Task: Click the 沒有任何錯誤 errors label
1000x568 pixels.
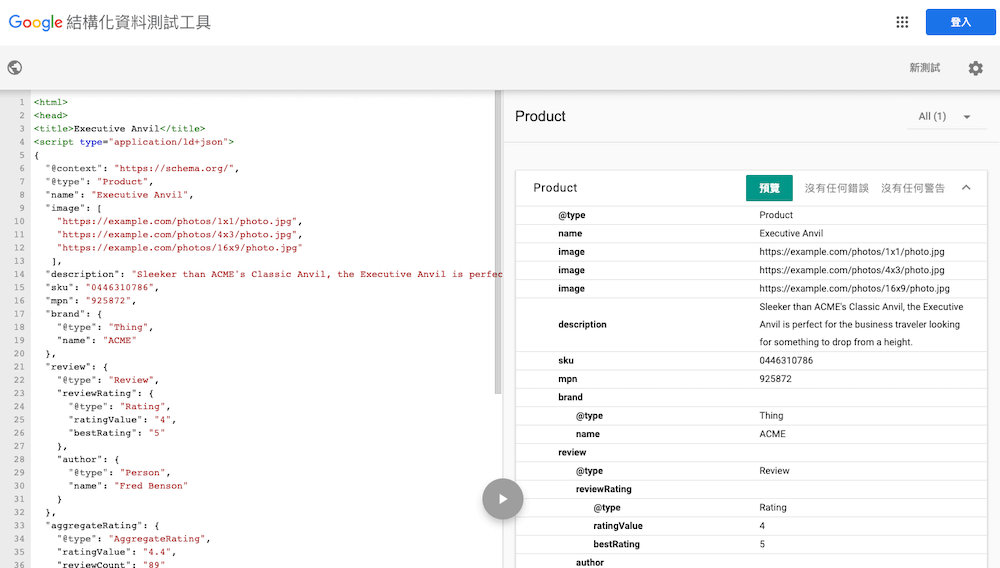Action: (837, 188)
